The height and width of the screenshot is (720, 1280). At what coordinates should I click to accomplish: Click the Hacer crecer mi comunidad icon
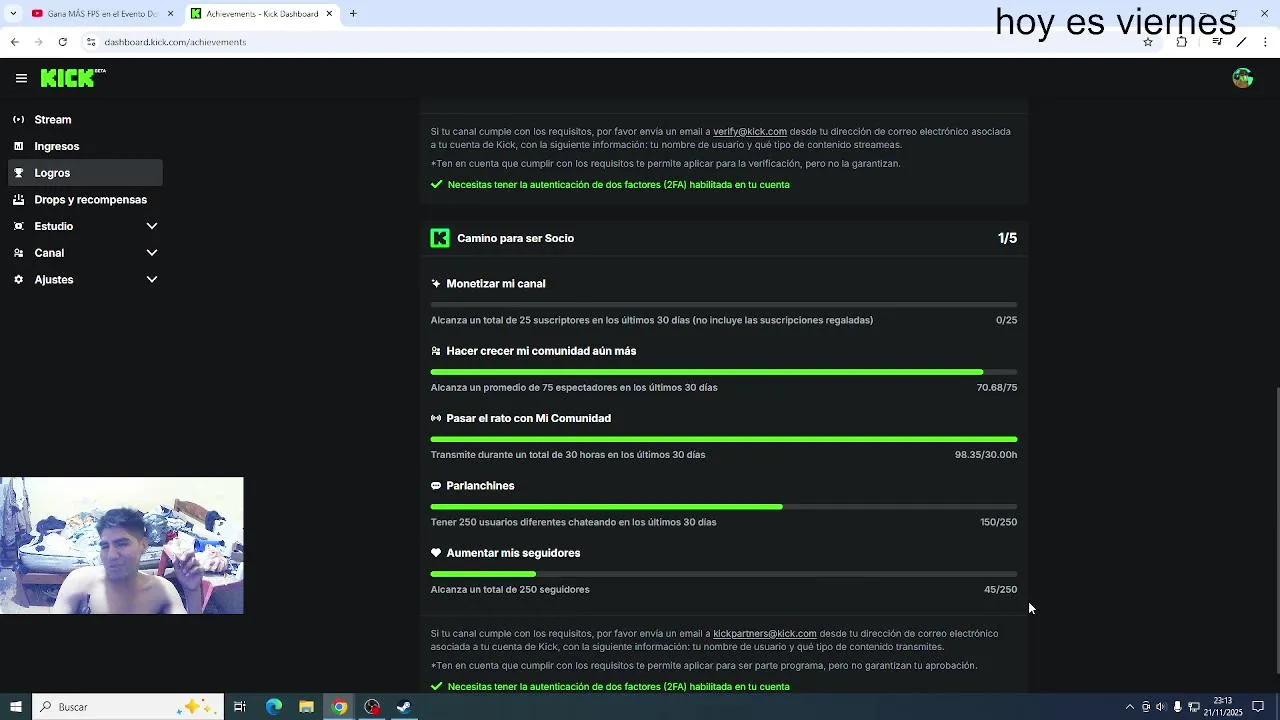(436, 351)
